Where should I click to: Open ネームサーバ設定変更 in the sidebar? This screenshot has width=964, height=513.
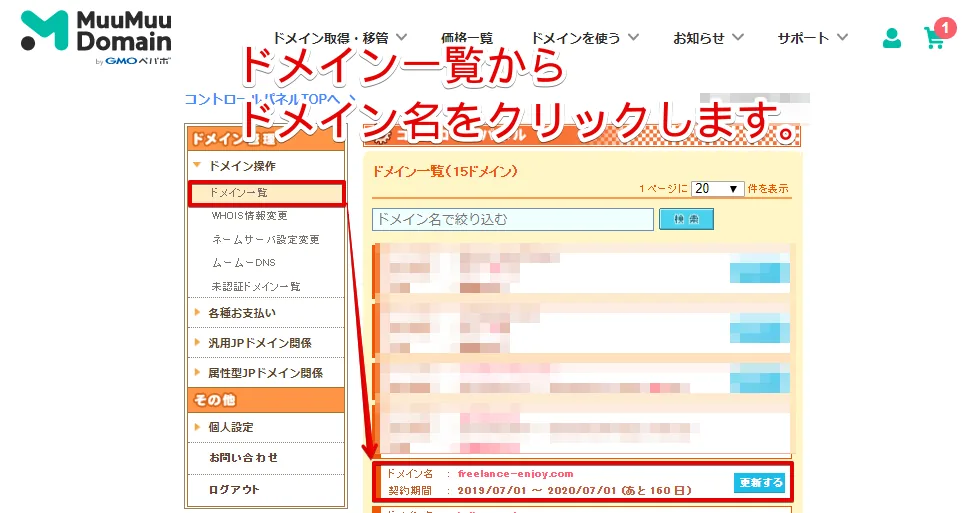pos(266,239)
